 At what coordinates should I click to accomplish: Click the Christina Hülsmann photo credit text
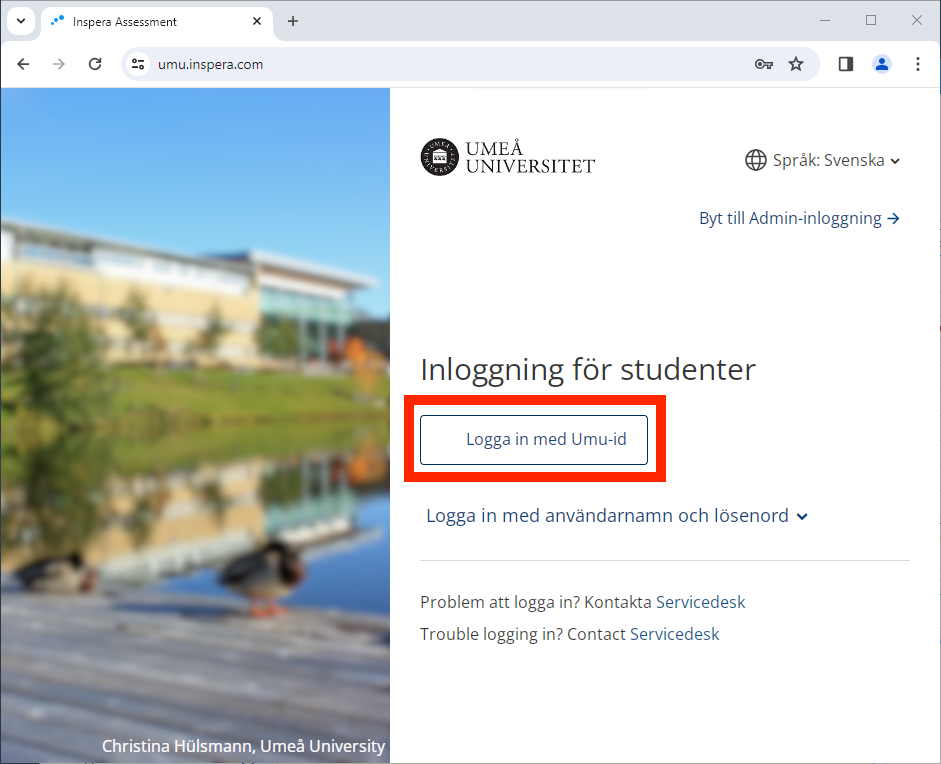click(x=243, y=746)
